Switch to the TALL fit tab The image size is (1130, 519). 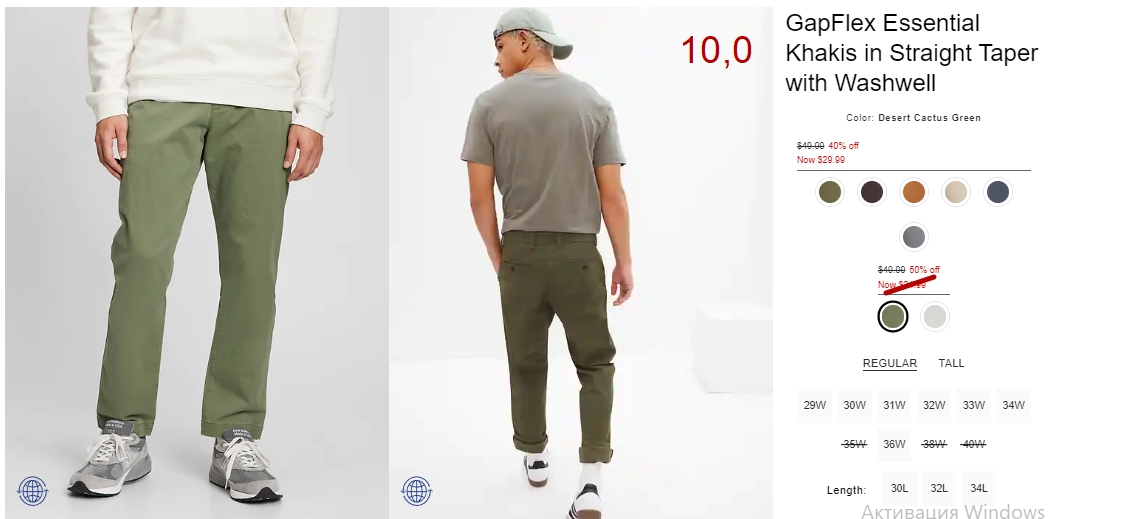pos(951,363)
